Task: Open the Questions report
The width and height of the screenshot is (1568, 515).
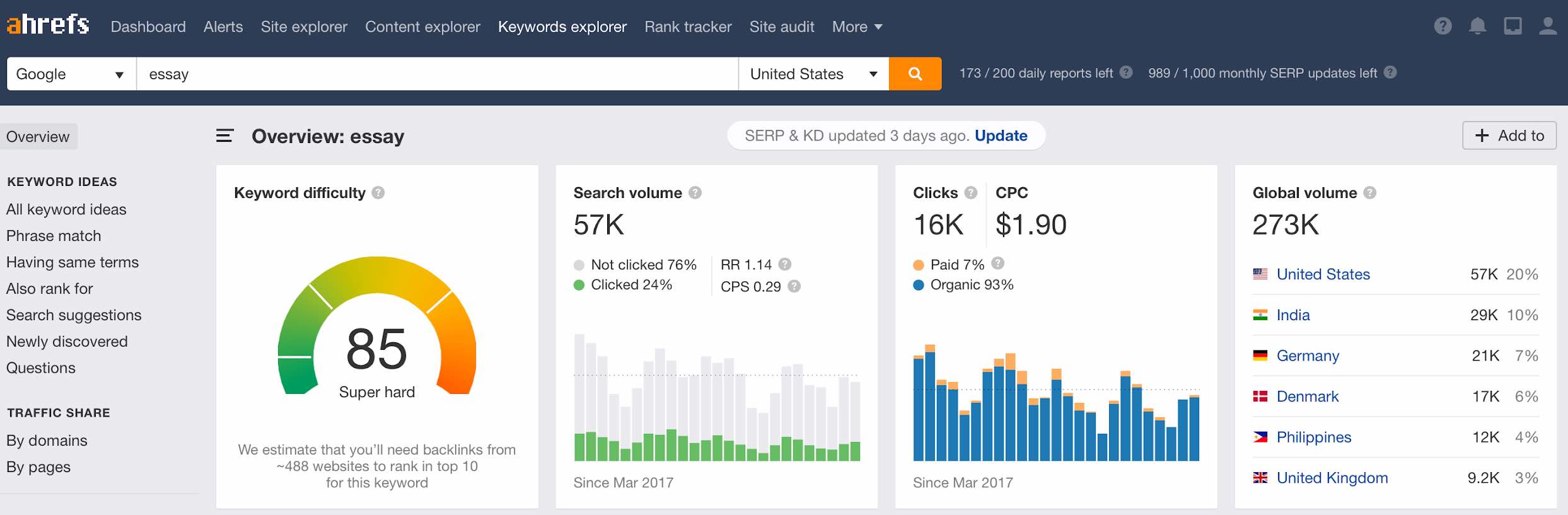Action: point(41,368)
